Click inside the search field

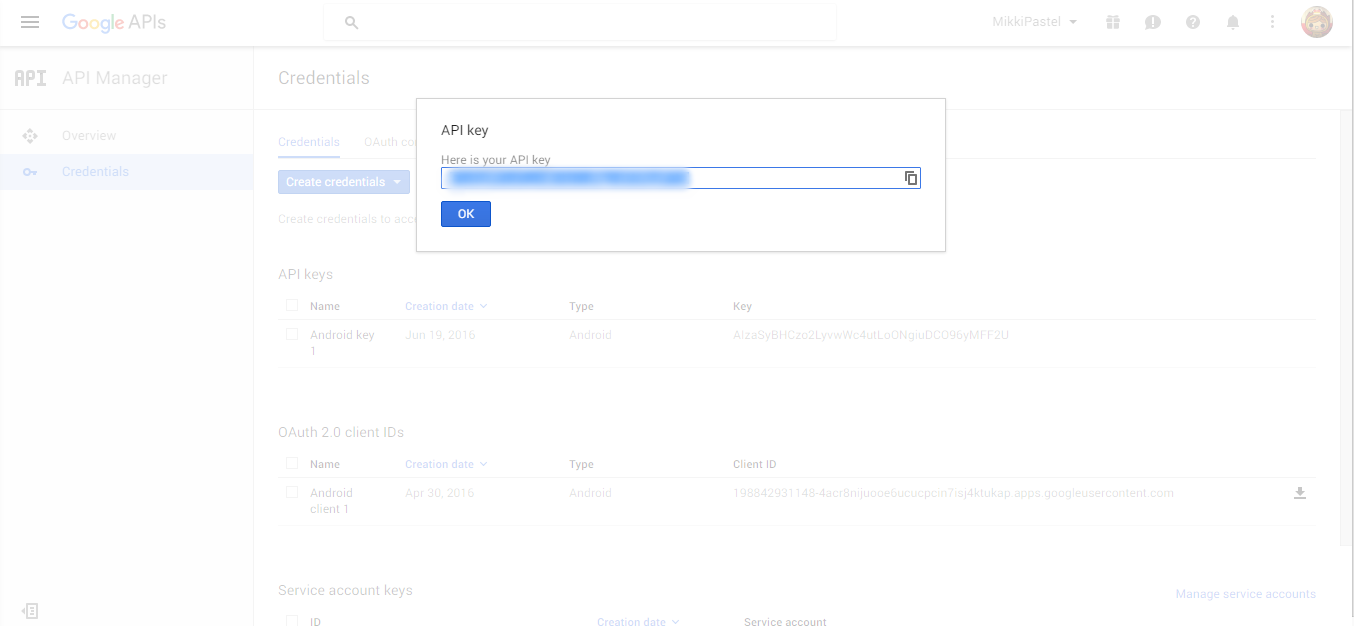pyautogui.click(x=580, y=21)
